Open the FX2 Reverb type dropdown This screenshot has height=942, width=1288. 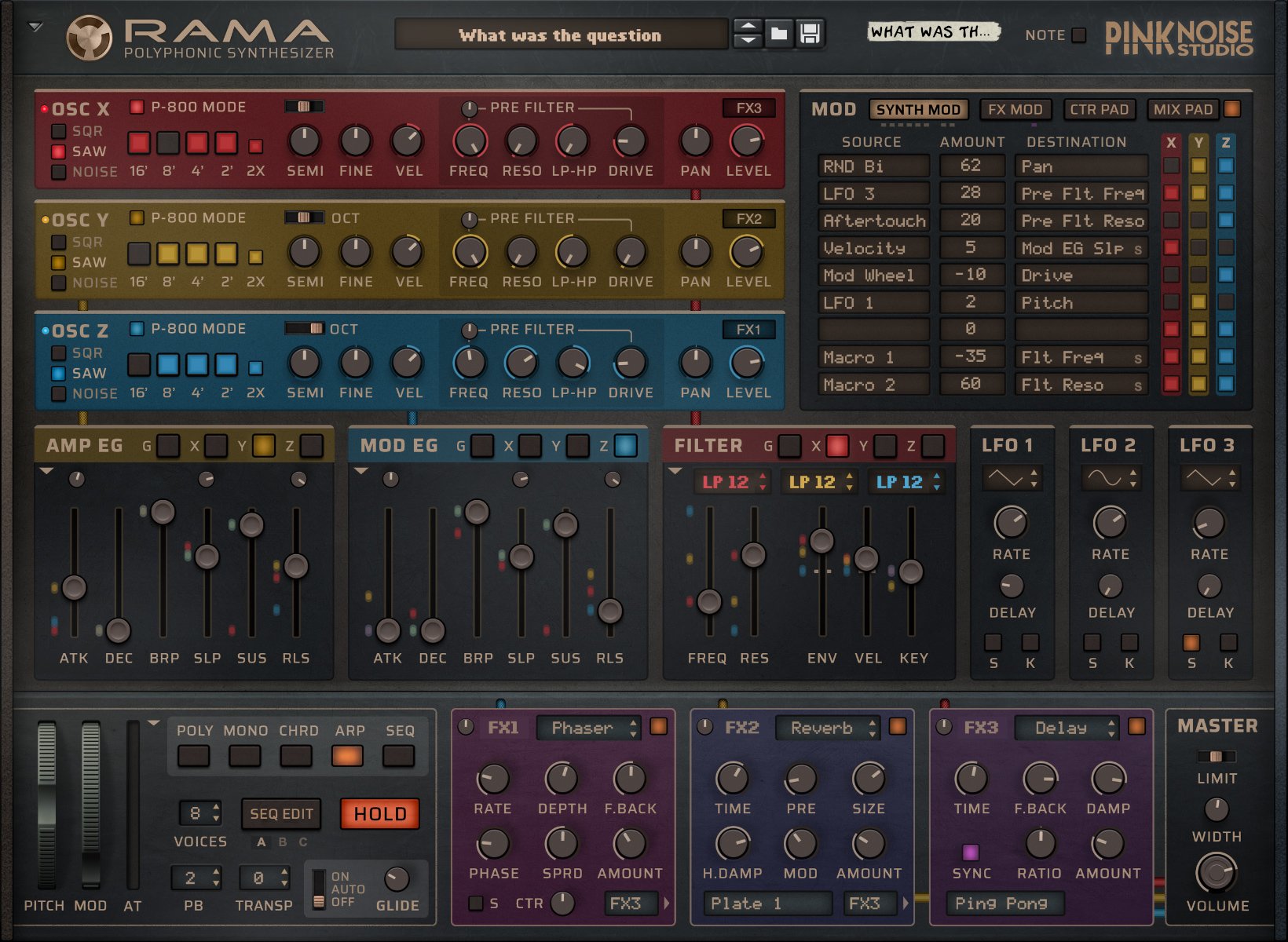pos(827,728)
